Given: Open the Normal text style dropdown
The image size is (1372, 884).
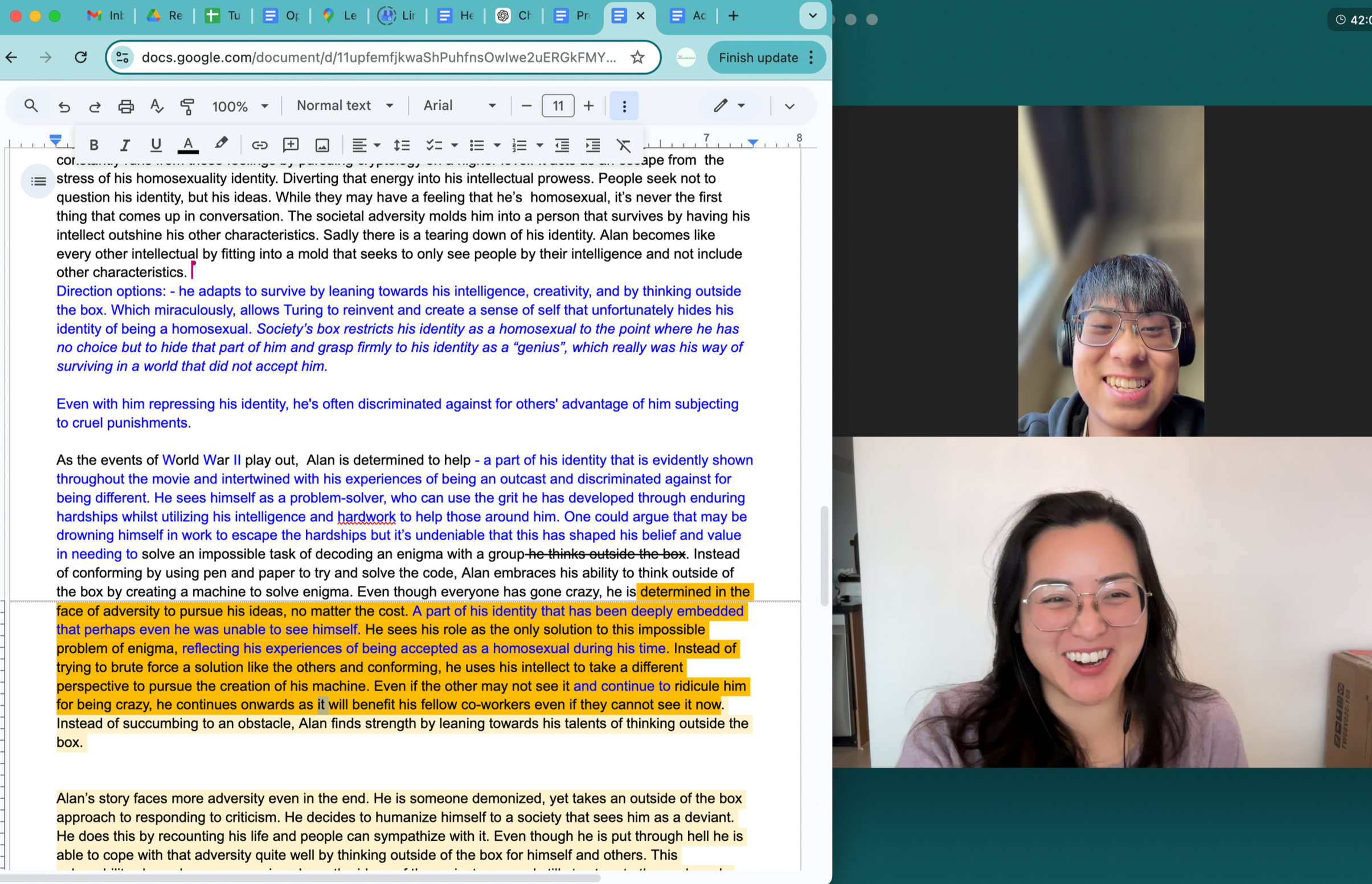Looking at the screenshot, I should (345, 106).
